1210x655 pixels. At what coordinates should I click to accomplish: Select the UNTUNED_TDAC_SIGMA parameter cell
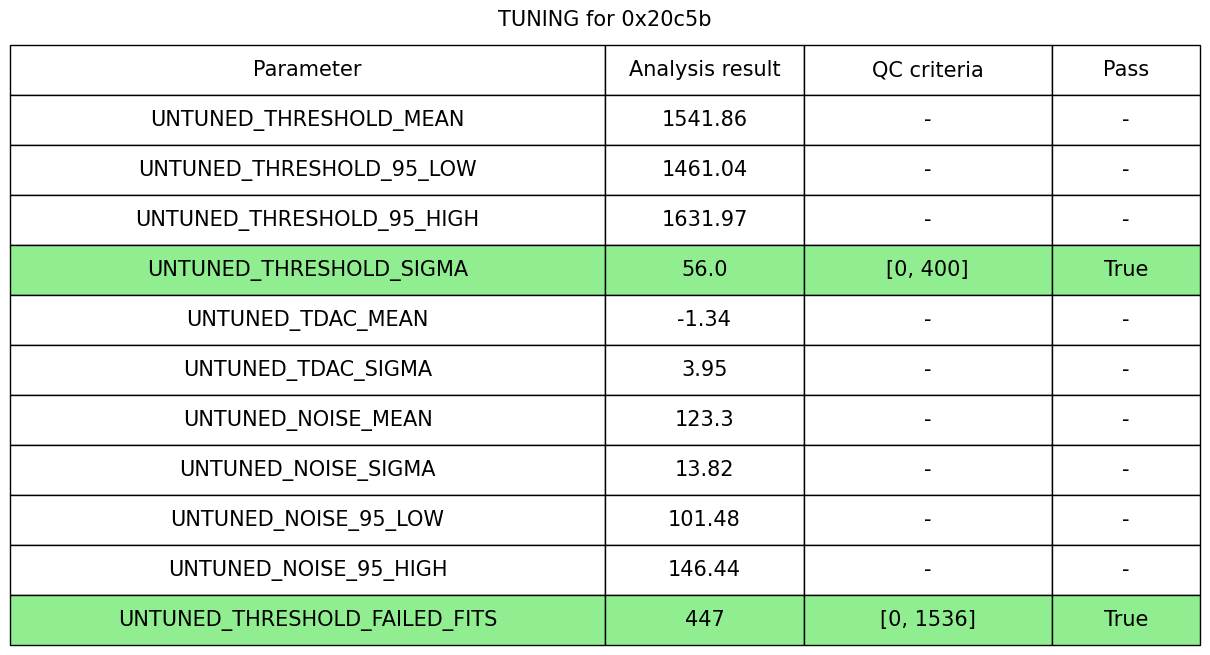tap(307, 370)
